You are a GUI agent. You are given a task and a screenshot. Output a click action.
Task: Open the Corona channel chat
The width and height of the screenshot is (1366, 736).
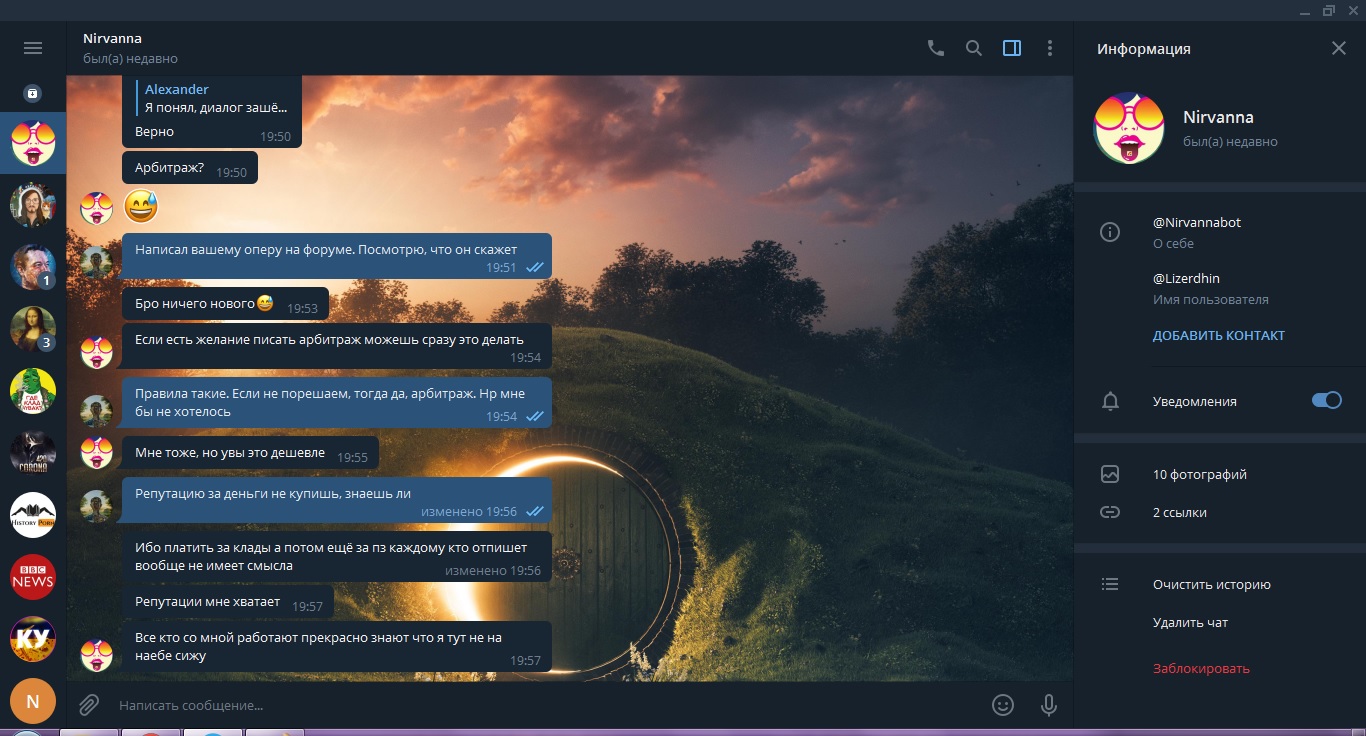point(33,453)
